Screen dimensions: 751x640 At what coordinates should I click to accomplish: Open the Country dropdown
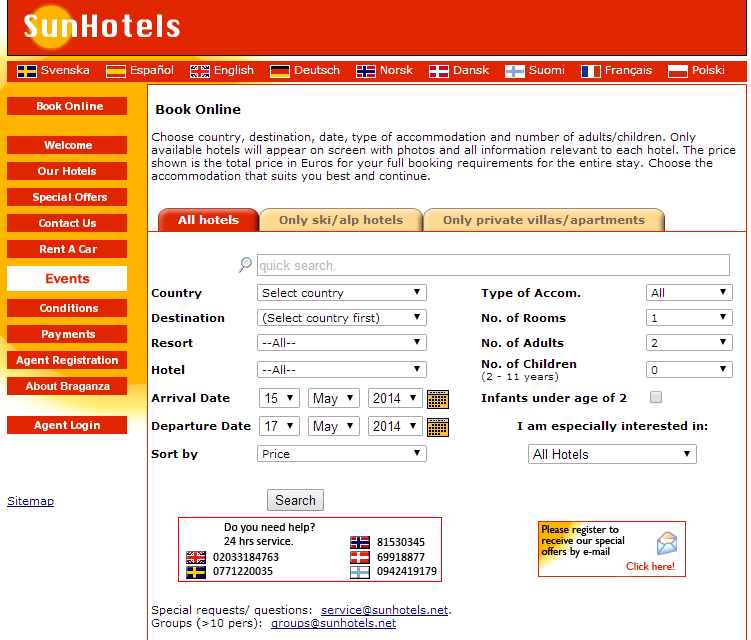341,293
